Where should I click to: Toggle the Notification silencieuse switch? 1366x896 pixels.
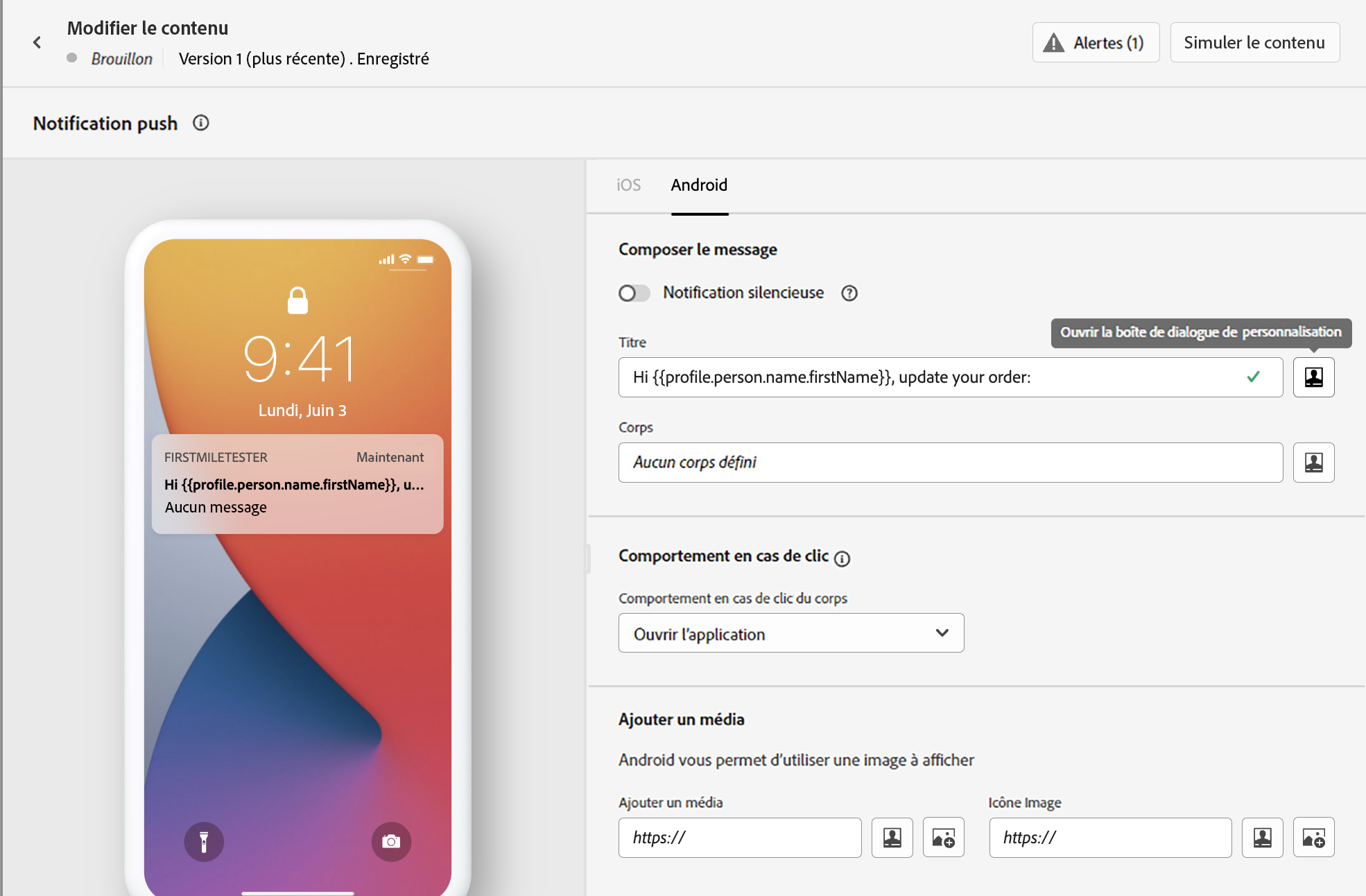pos(634,293)
